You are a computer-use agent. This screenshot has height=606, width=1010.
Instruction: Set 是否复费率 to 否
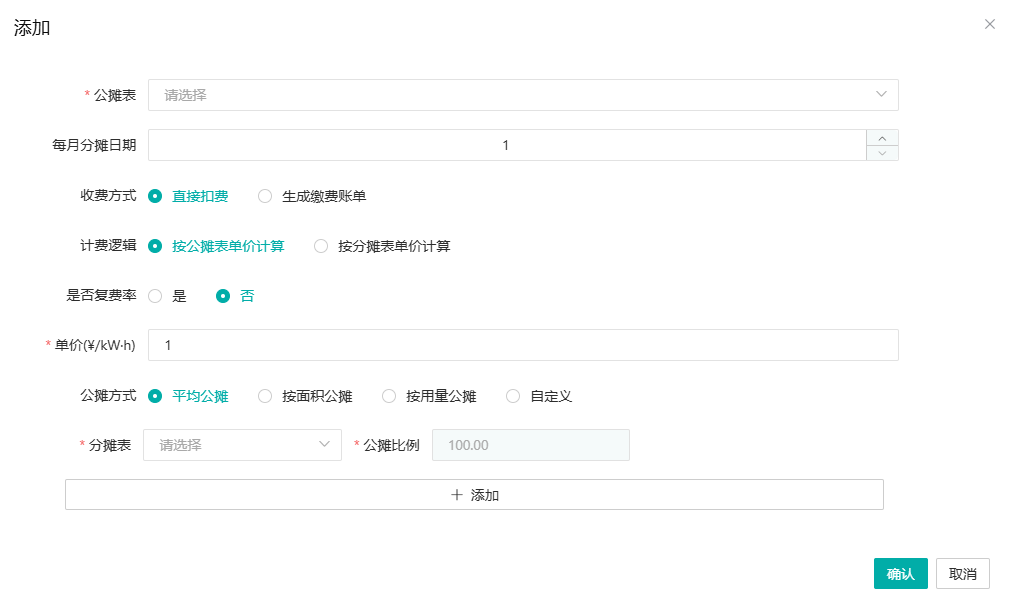[x=223, y=296]
